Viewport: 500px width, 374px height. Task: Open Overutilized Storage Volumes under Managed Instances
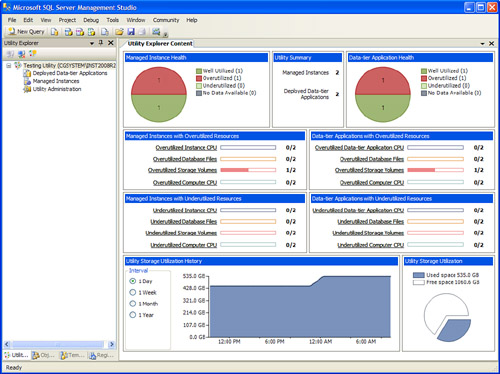(x=182, y=170)
